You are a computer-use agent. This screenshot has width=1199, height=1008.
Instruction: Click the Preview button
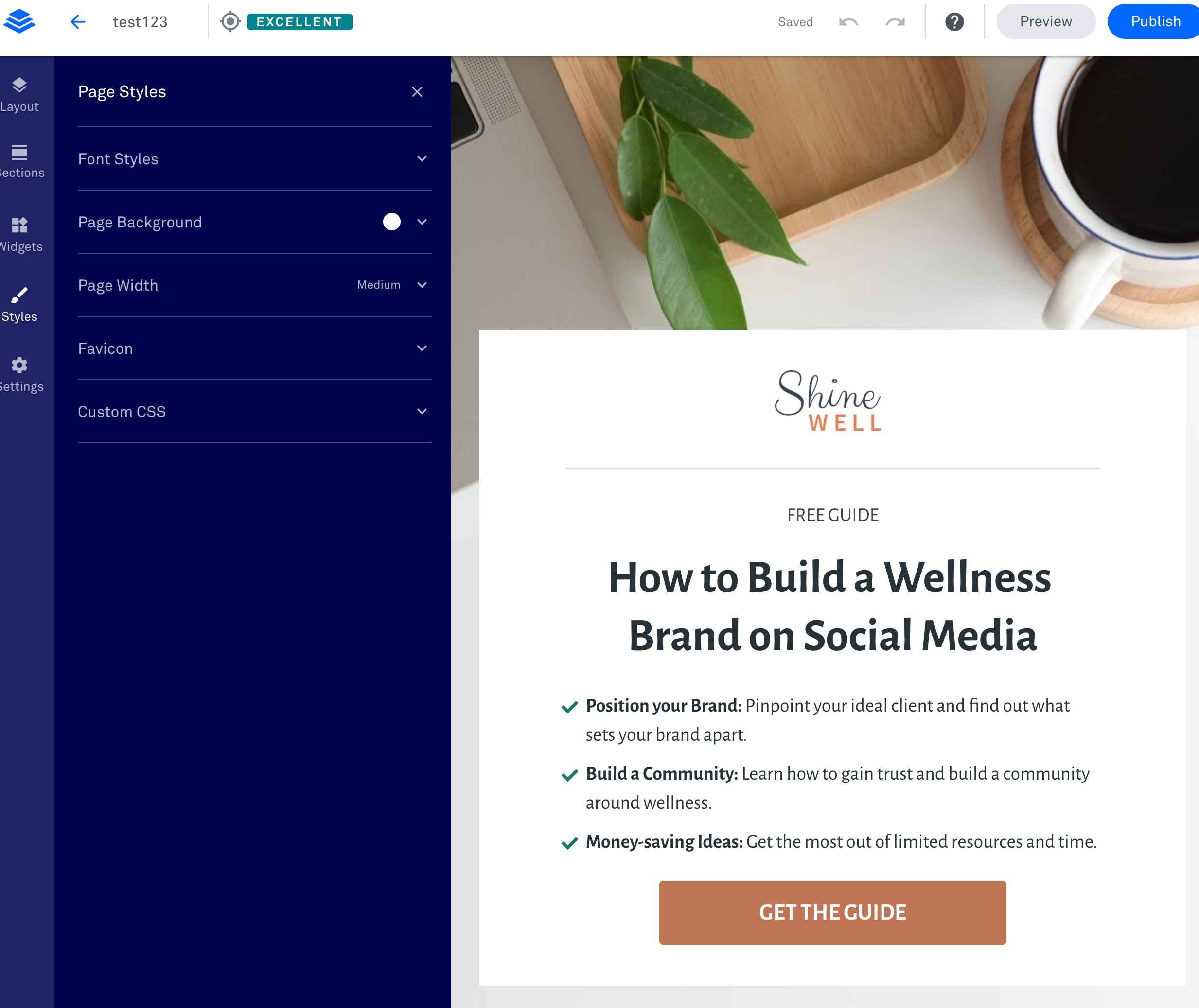click(x=1044, y=21)
